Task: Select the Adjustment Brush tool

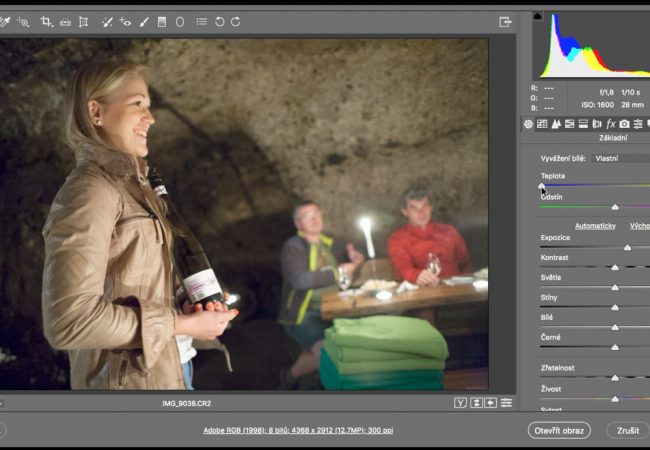Action: [144, 22]
